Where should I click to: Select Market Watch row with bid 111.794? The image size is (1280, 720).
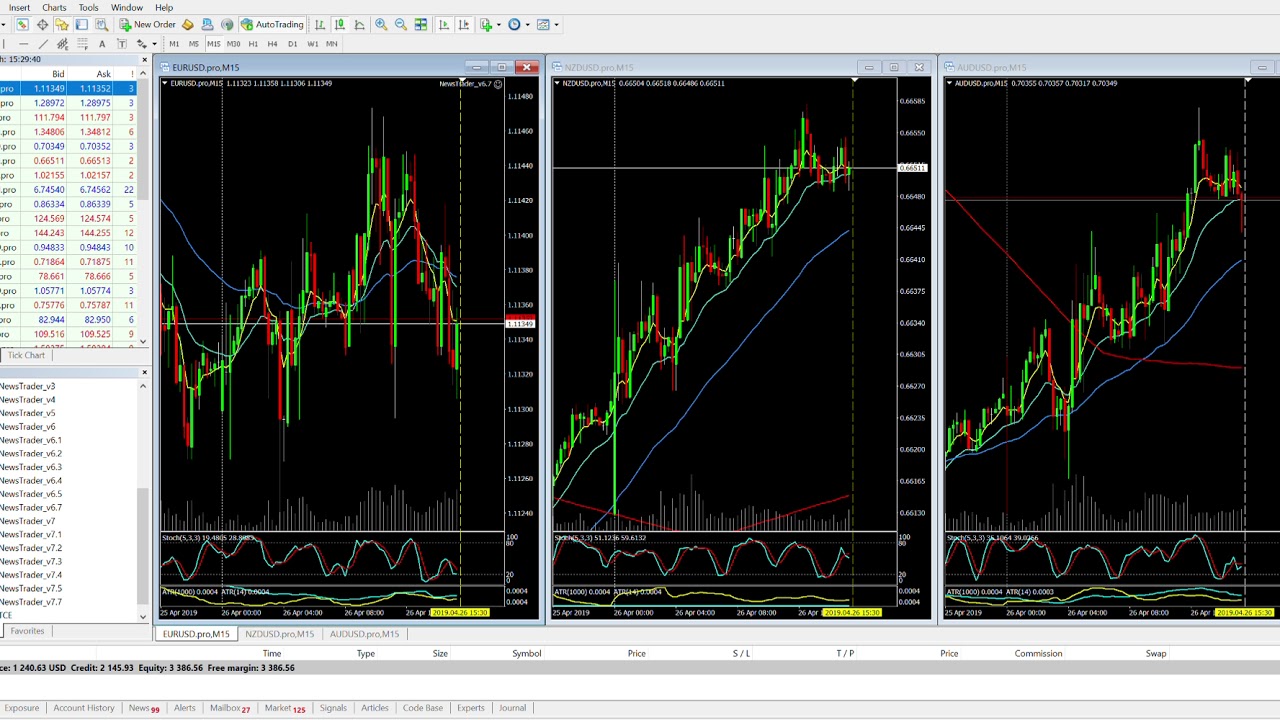pyautogui.click(x=68, y=117)
